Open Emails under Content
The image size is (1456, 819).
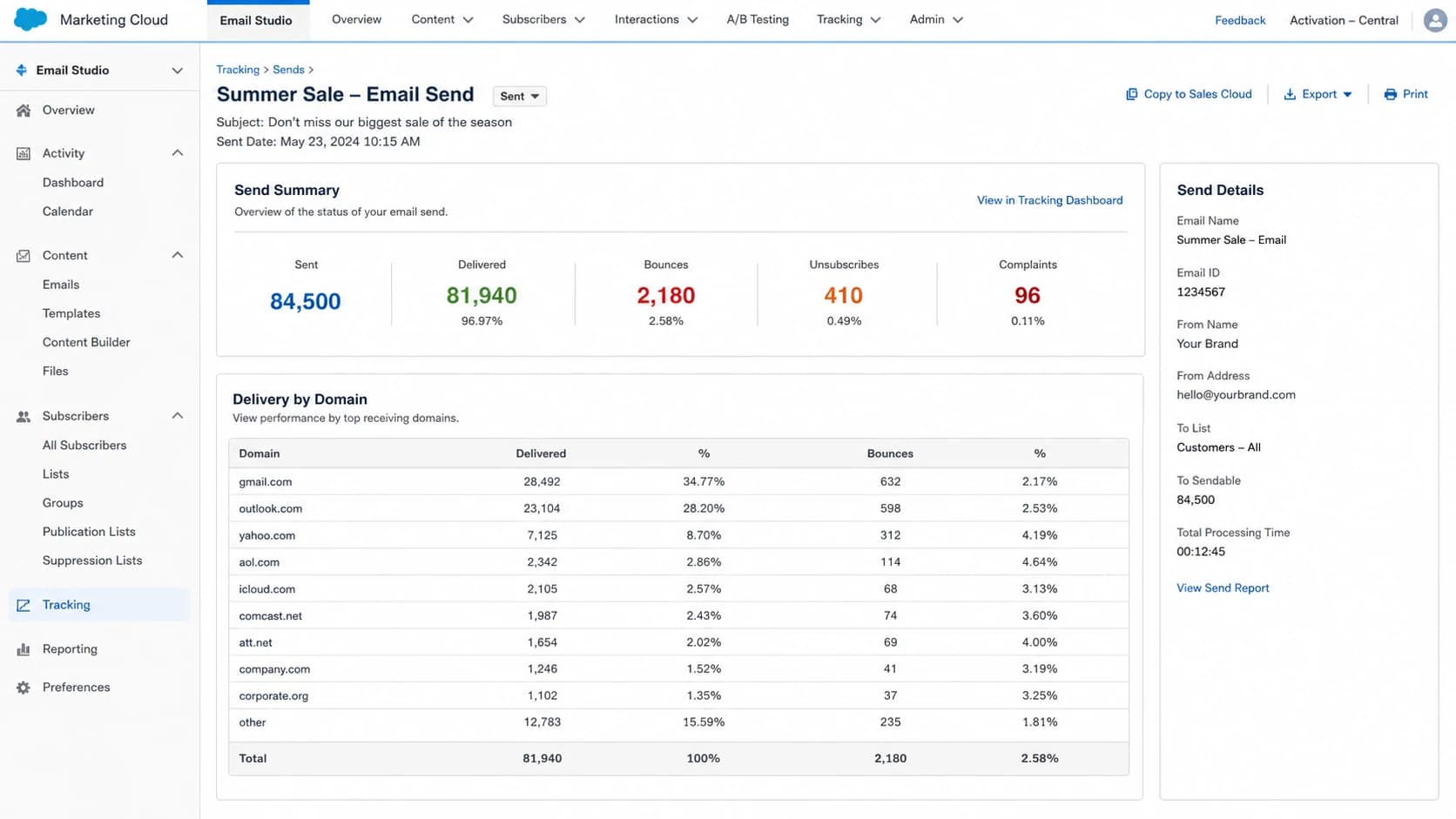tap(61, 285)
